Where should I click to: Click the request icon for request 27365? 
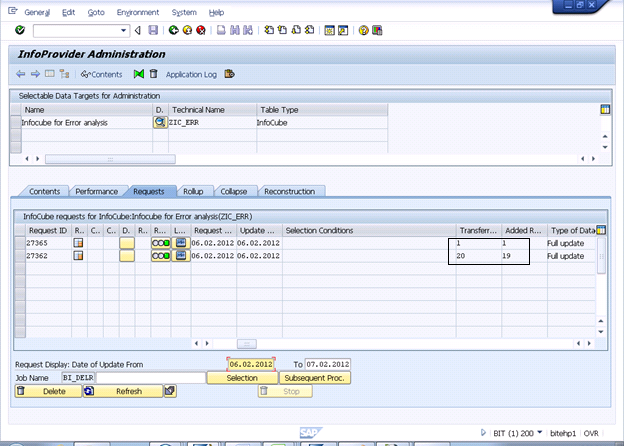coord(78,243)
